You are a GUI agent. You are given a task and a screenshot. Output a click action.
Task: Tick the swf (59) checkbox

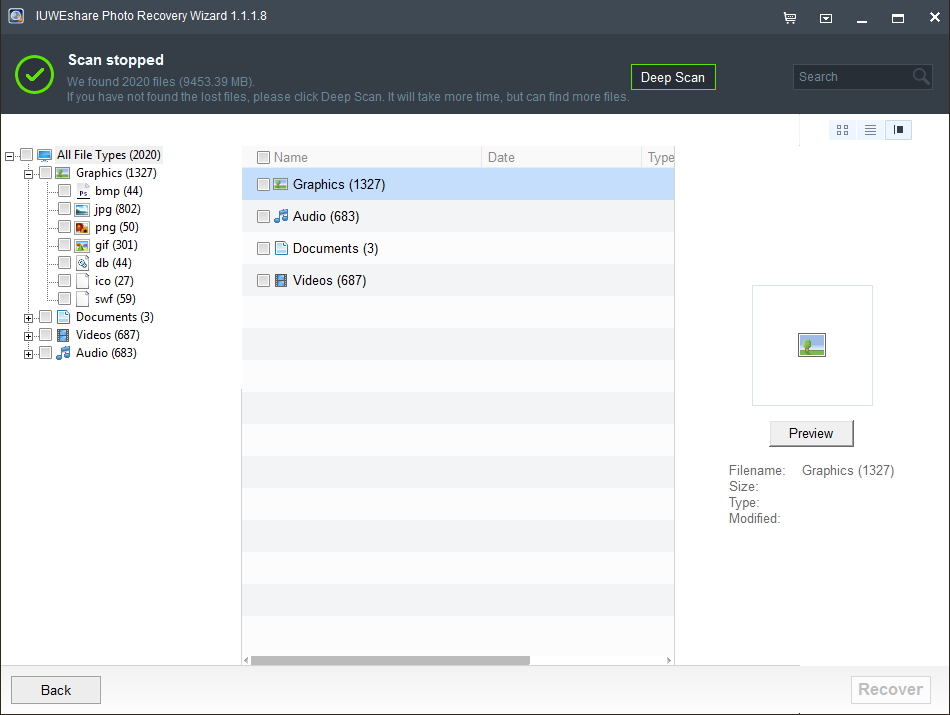[x=64, y=299]
